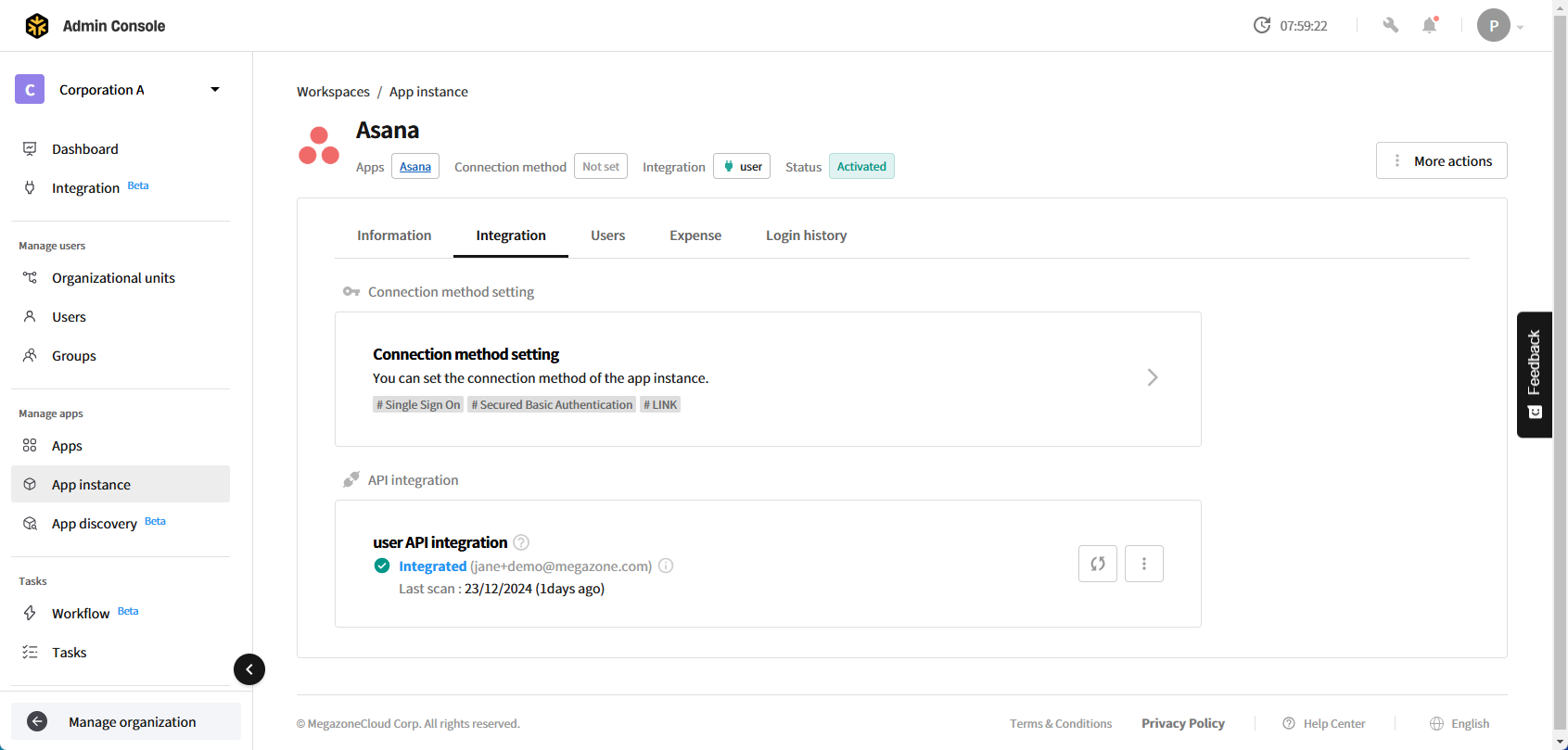Open the Asana app link tag
The height and width of the screenshot is (750, 1568).
point(415,167)
